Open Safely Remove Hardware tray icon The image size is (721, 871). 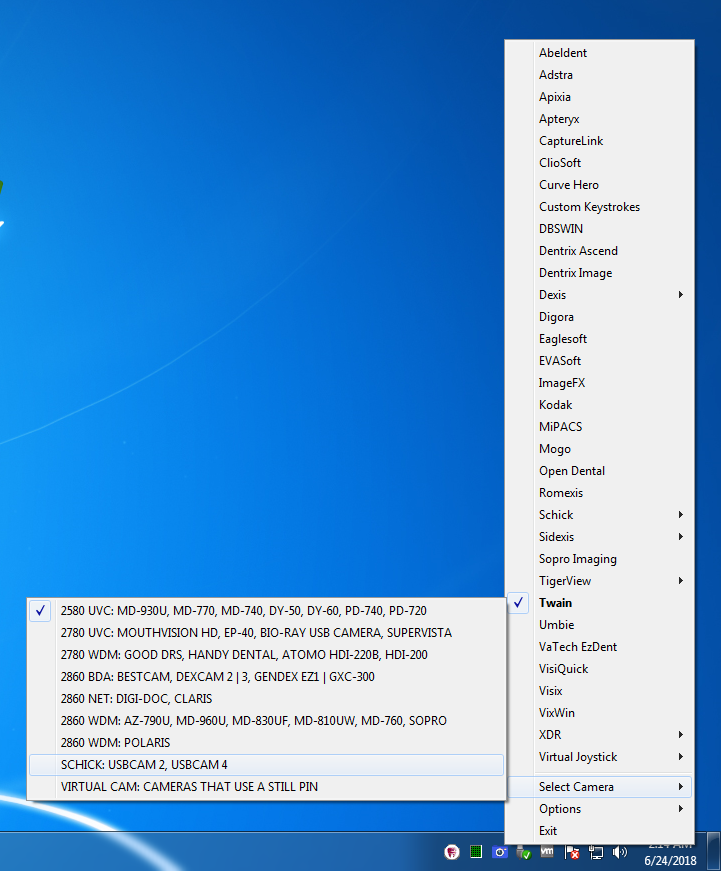point(524,852)
